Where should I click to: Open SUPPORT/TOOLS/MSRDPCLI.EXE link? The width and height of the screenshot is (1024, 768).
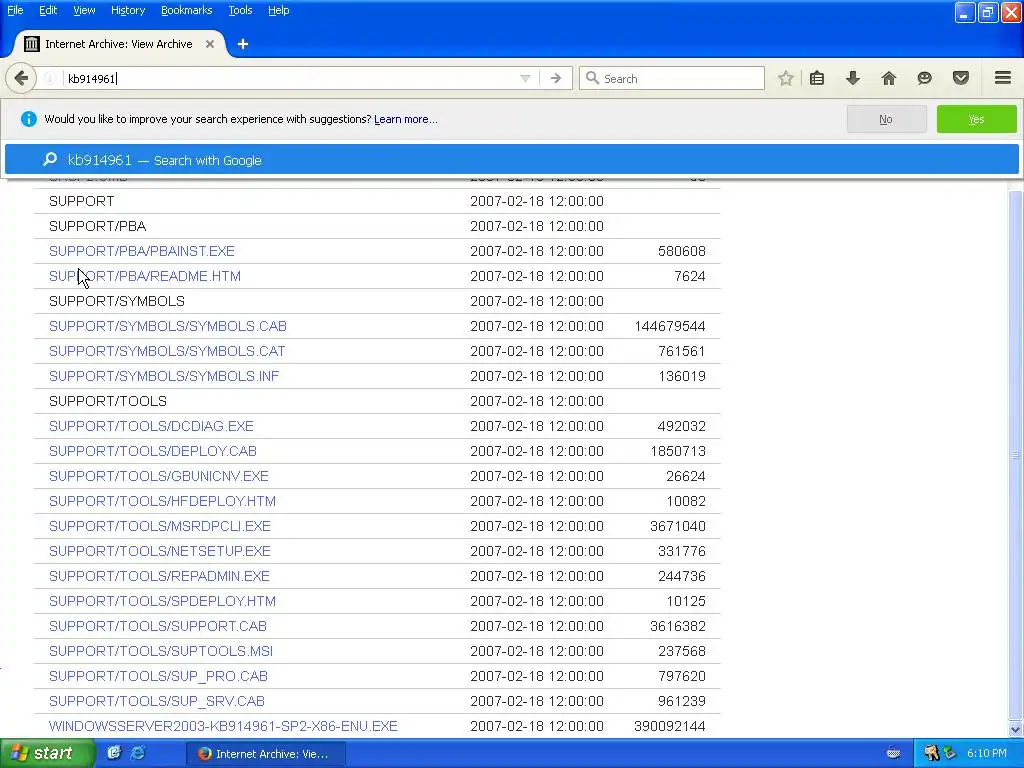click(160, 526)
